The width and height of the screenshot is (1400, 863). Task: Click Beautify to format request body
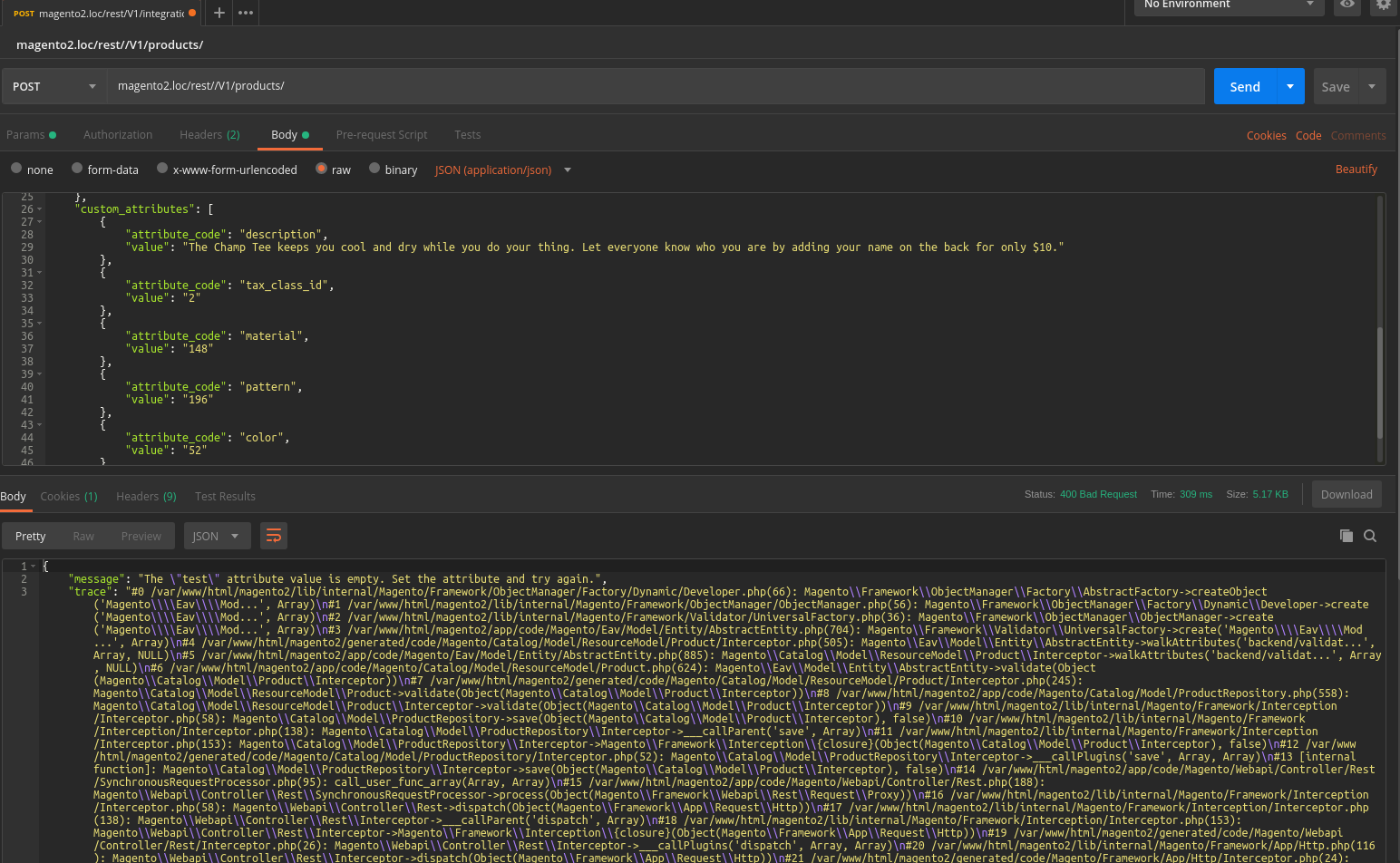pos(1356,169)
